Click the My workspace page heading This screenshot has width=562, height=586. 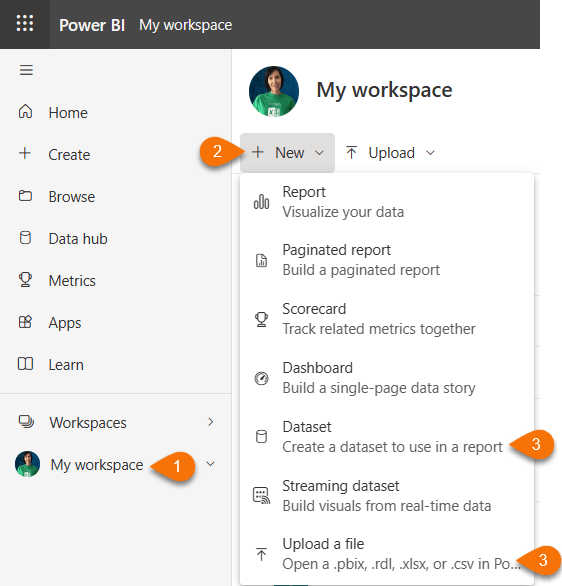[384, 90]
